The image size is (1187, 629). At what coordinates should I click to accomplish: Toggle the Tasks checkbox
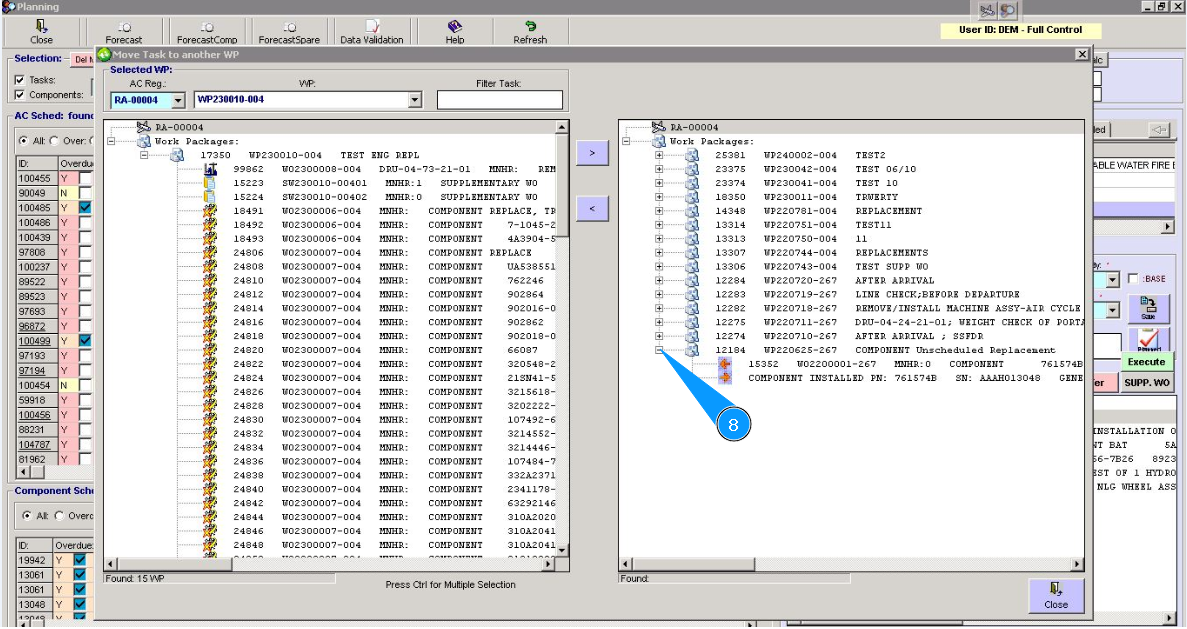(x=20, y=80)
